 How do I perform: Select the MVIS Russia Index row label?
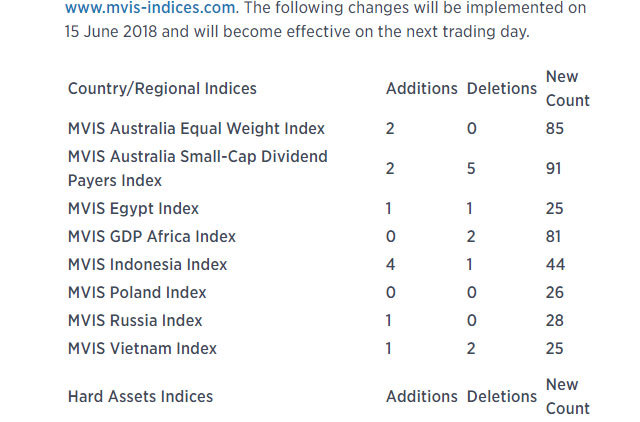135,321
